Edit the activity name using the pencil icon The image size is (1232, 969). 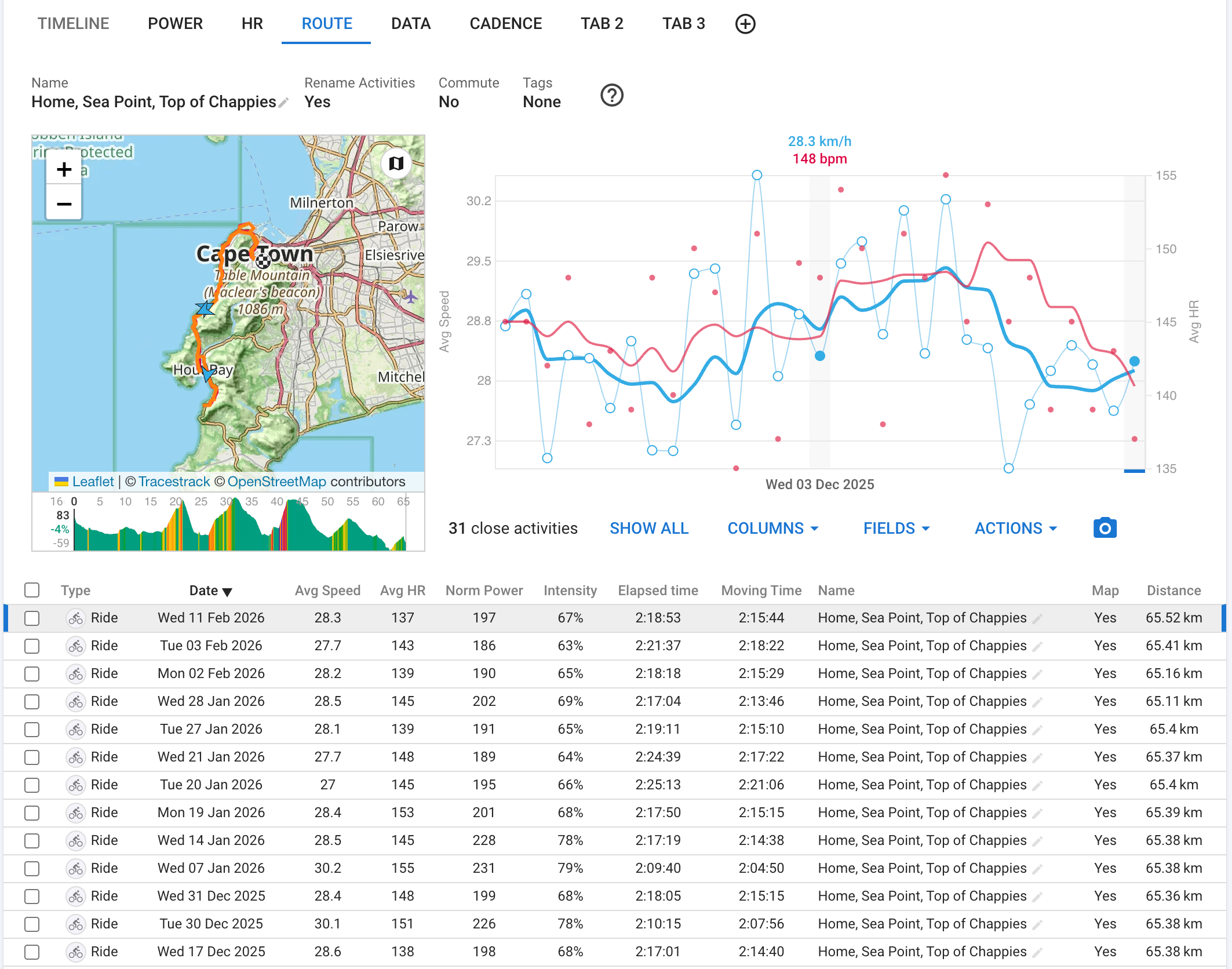284,103
